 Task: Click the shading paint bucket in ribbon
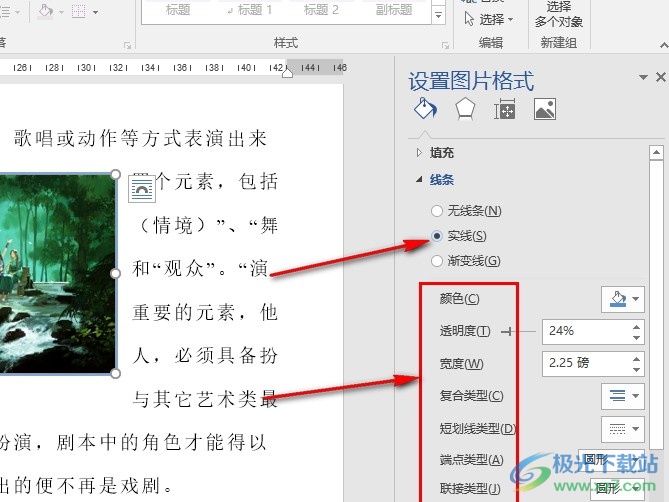46,11
